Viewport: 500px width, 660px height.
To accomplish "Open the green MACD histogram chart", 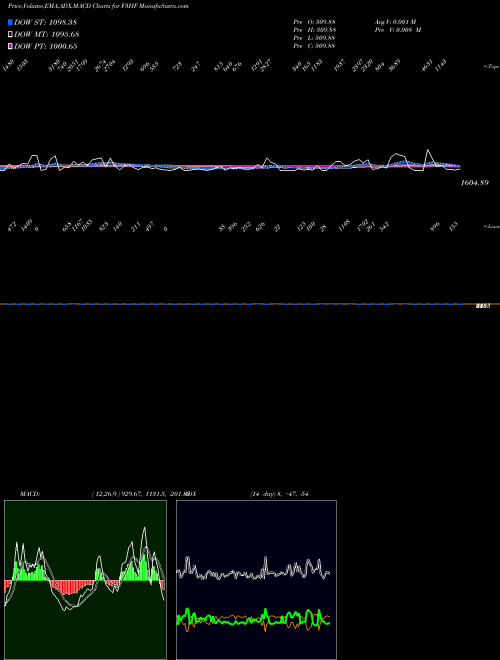I will (85, 580).
